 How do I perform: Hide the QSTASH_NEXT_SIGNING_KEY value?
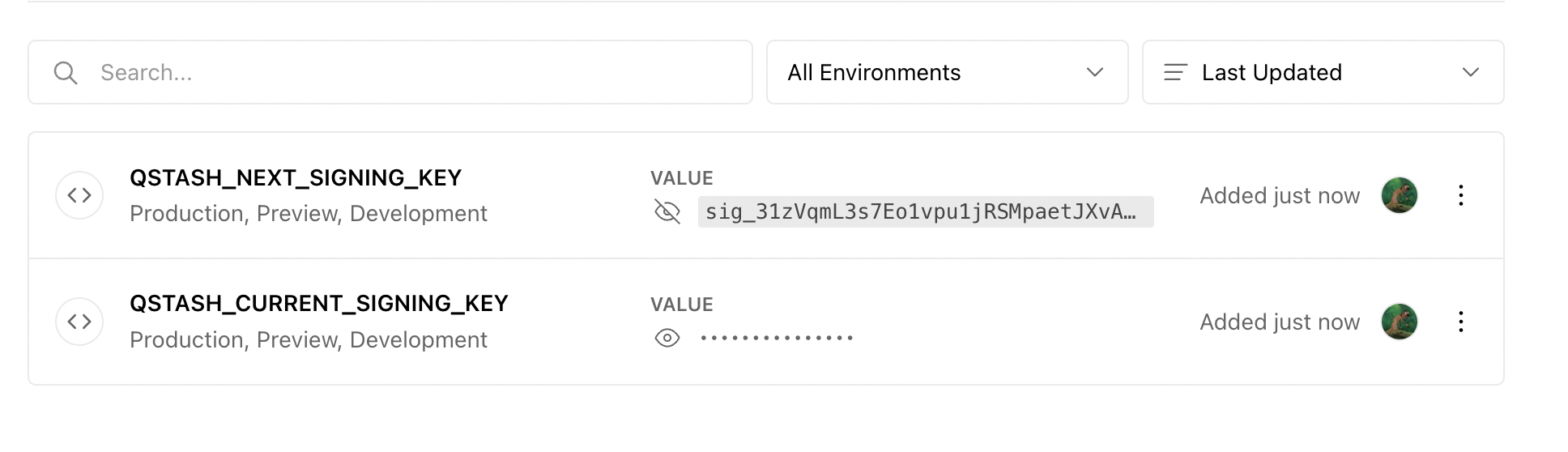click(x=667, y=212)
